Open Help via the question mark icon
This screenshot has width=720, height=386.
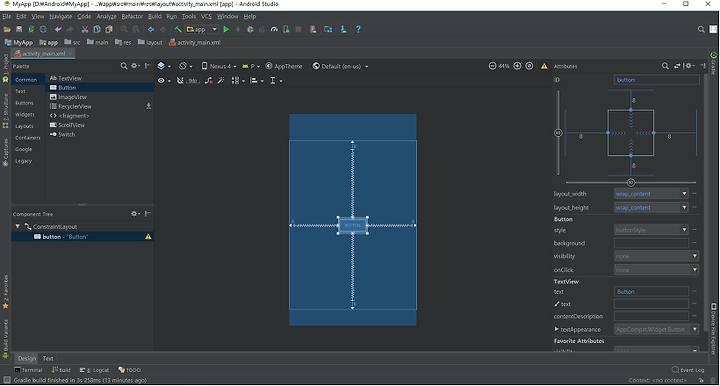click(358, 29)
